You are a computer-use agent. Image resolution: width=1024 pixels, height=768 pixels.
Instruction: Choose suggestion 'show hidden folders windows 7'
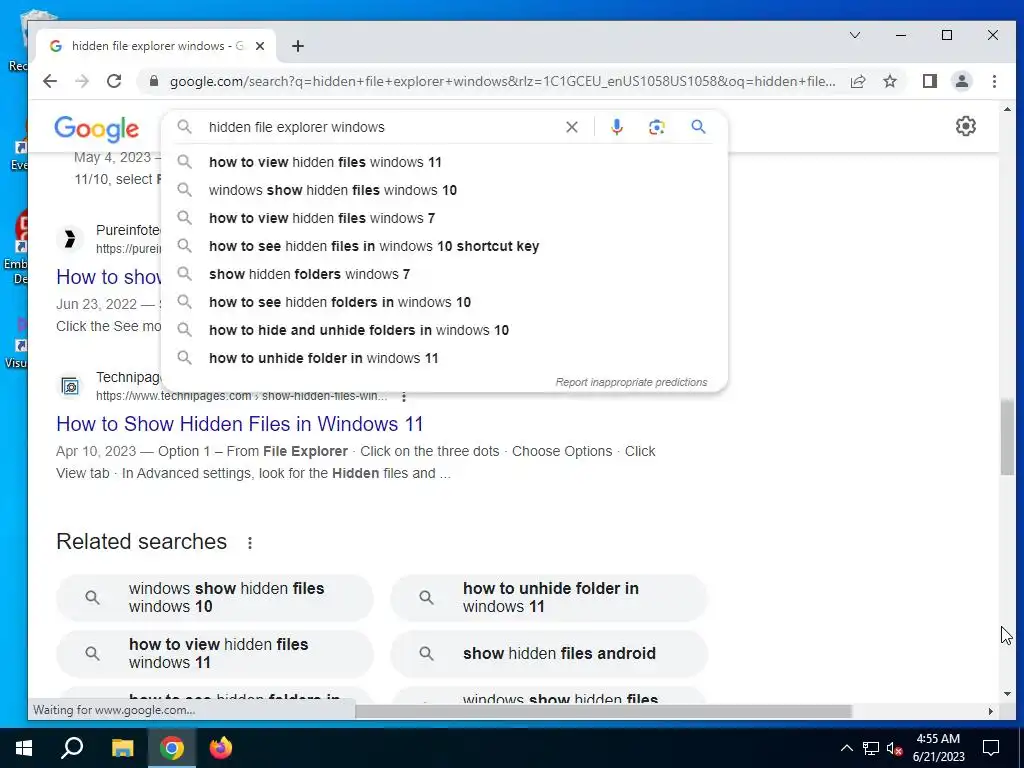click(444, 274)
